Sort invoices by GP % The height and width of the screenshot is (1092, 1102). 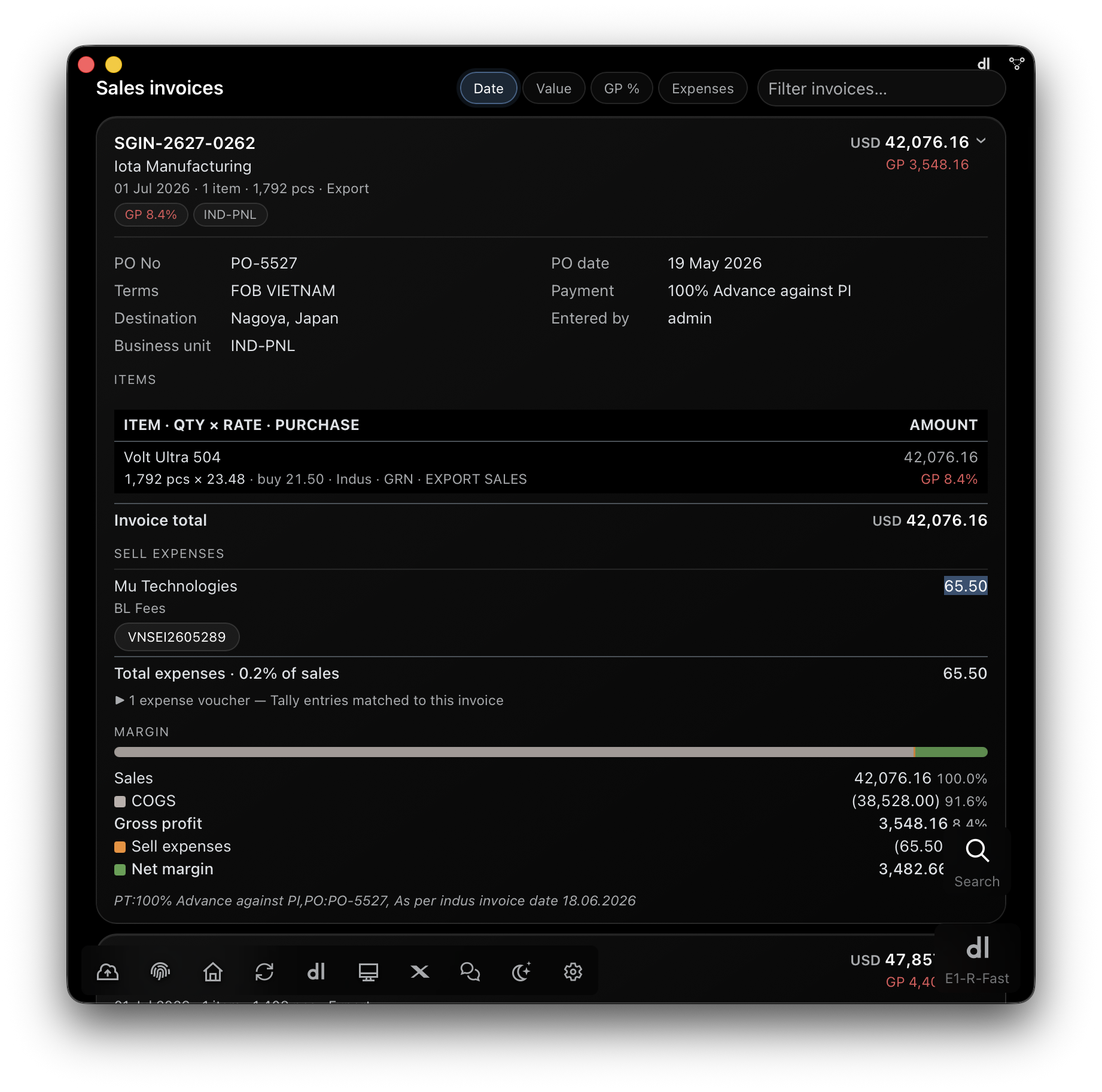click(622, 89)
